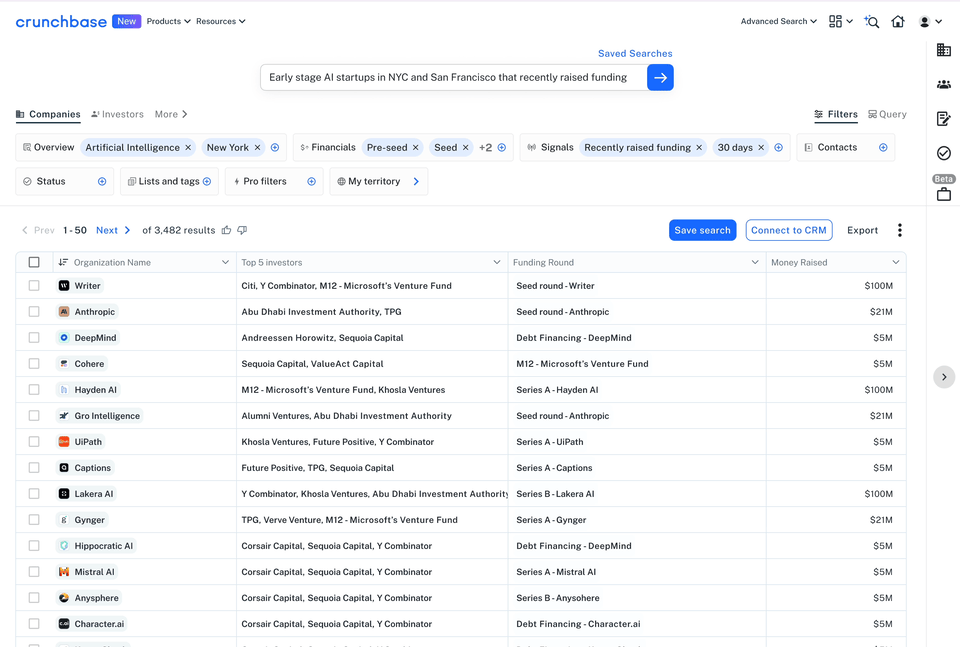Open the Money Raised column dropdown
This screenshot has height=647, width=960.
click(896, 262)
